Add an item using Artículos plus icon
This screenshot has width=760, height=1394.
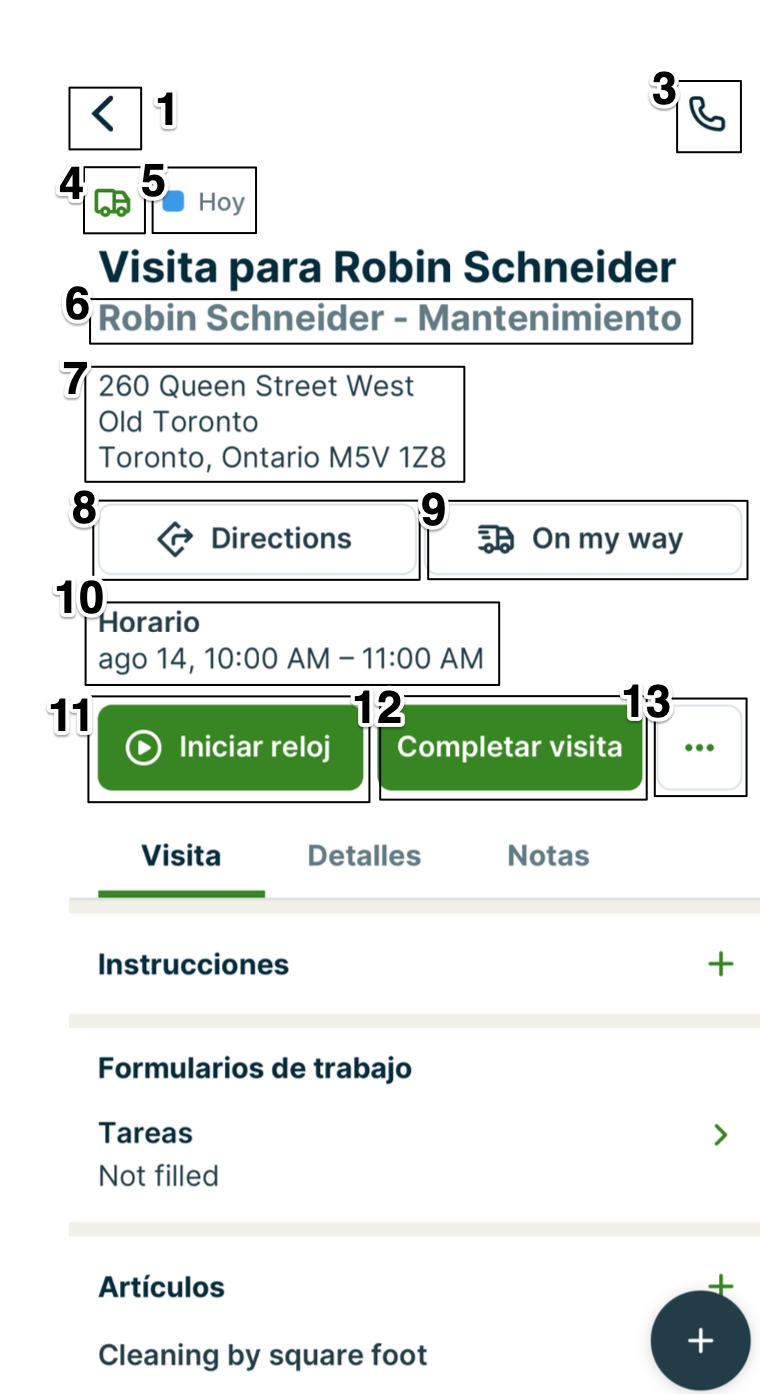click(x=720, y=1284)
